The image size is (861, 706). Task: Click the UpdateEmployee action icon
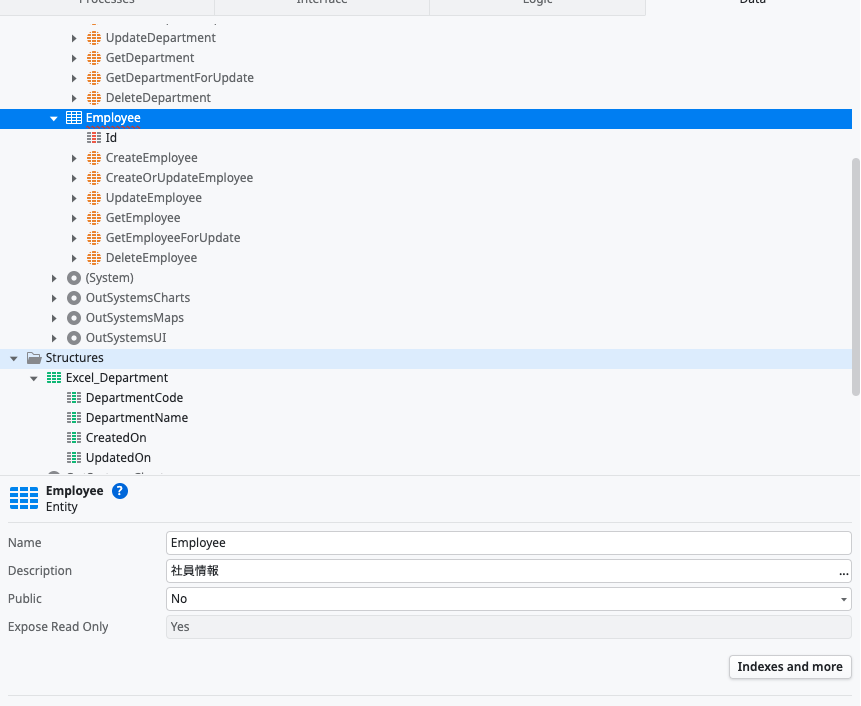[94, 198]
